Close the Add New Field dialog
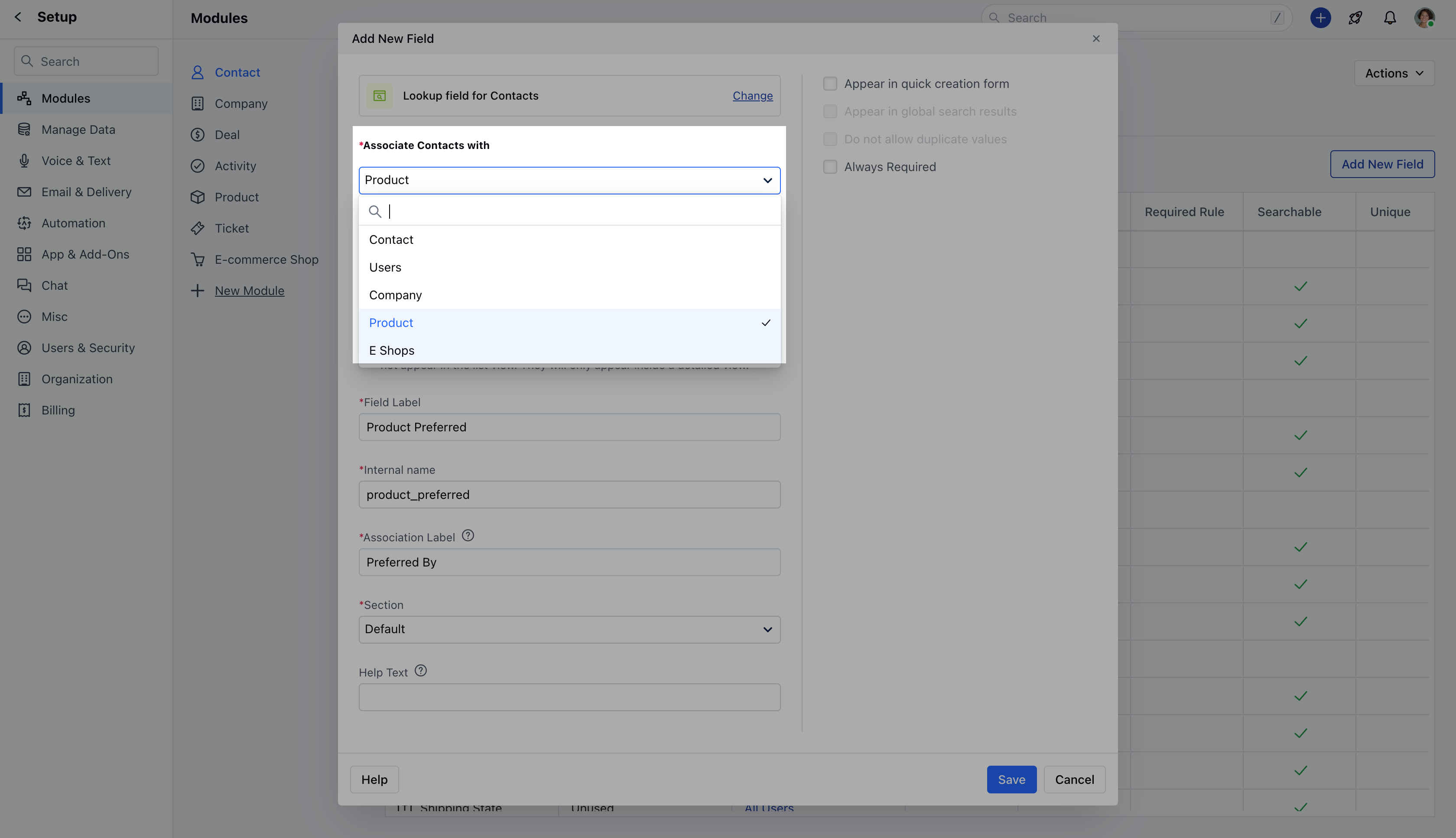This screenshot has height=838, width=1456. tap(1096, 39)
